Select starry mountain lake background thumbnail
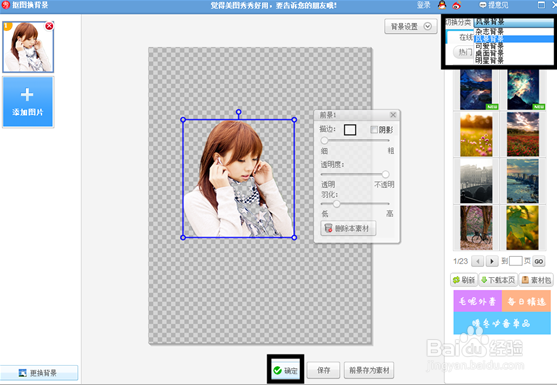This screenshot has width=557, height=385. pos(476,90)
